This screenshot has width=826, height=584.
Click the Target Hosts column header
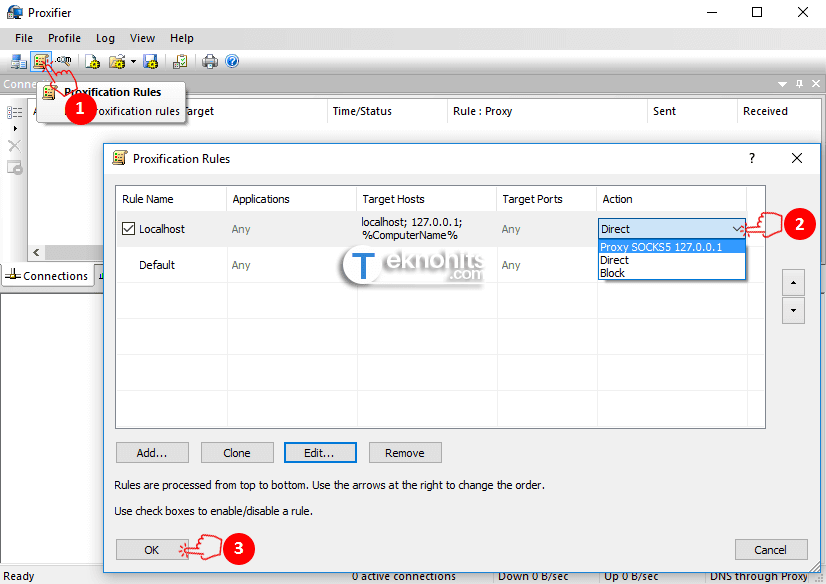pyautogui.click(x=426, y=199)
